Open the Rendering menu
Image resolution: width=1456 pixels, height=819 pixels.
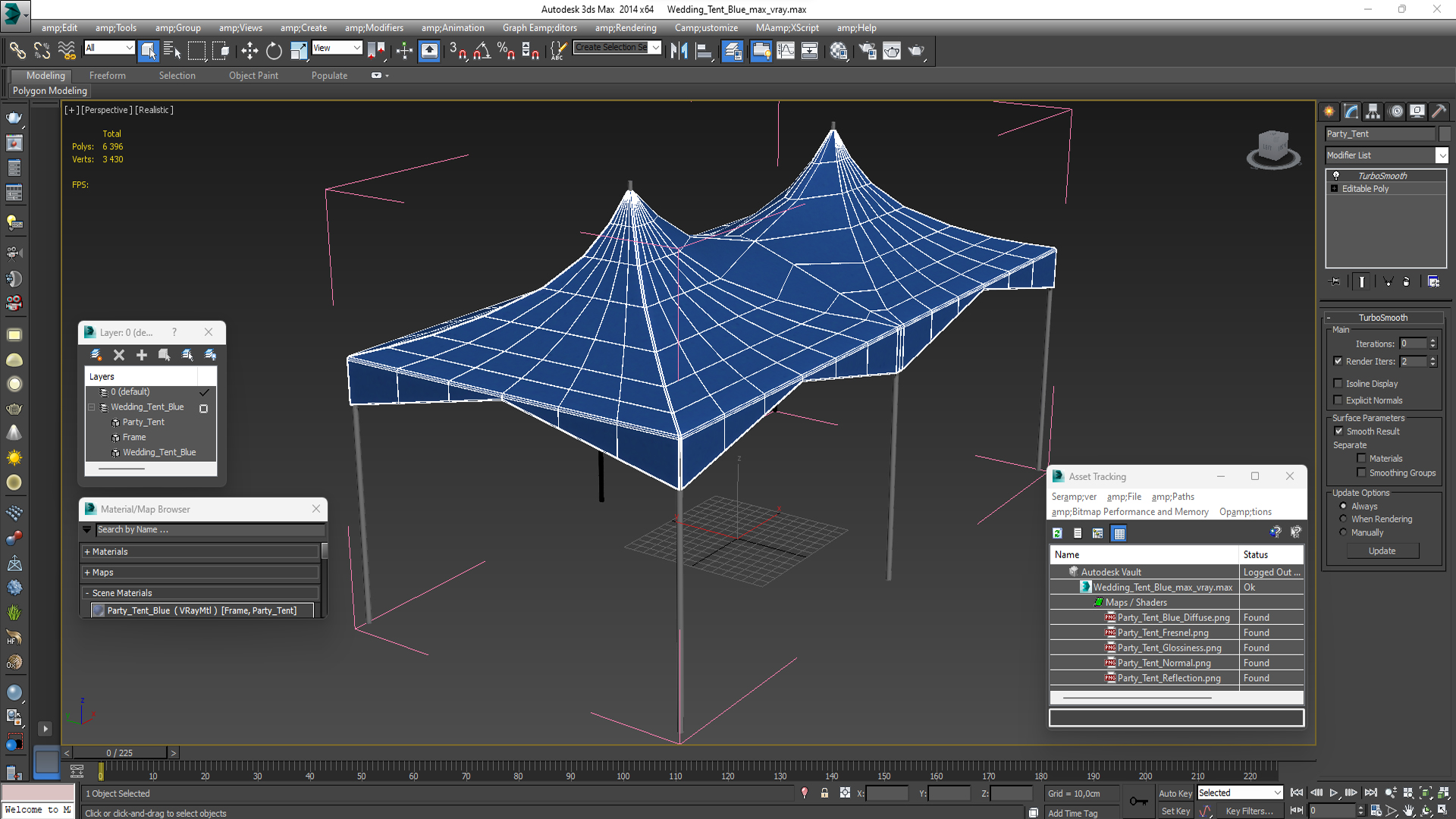[625, 28]
